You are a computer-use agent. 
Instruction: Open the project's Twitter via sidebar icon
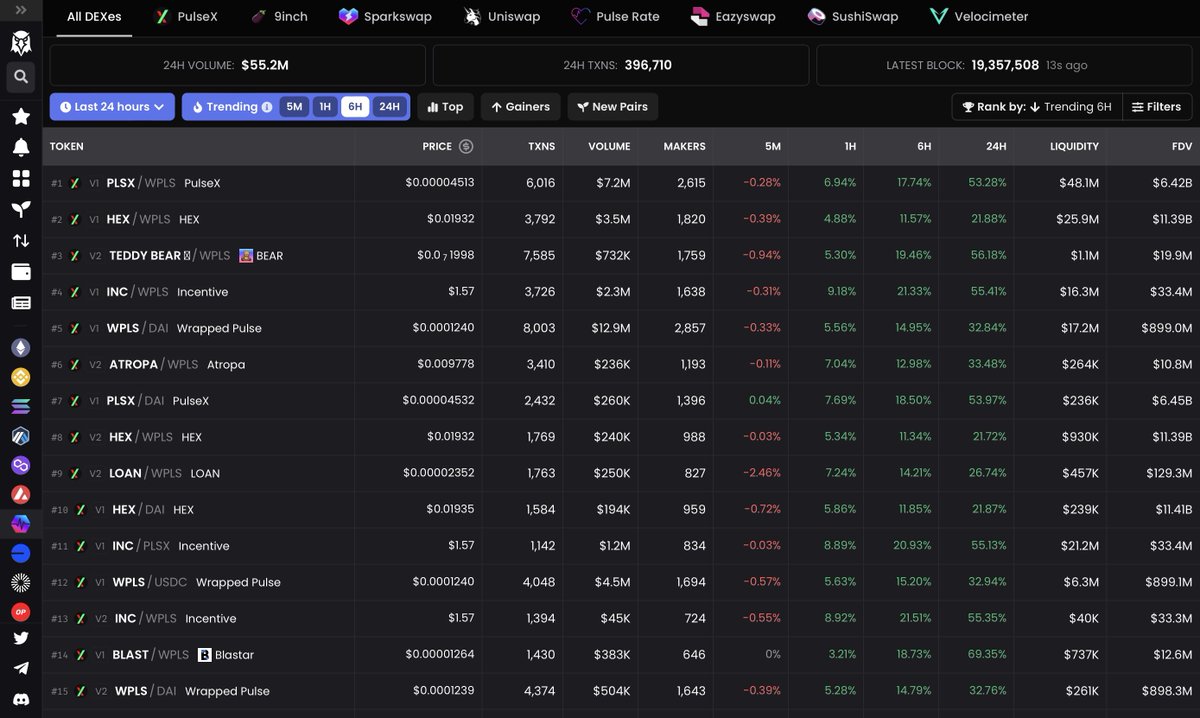click(x=20, y=637)
